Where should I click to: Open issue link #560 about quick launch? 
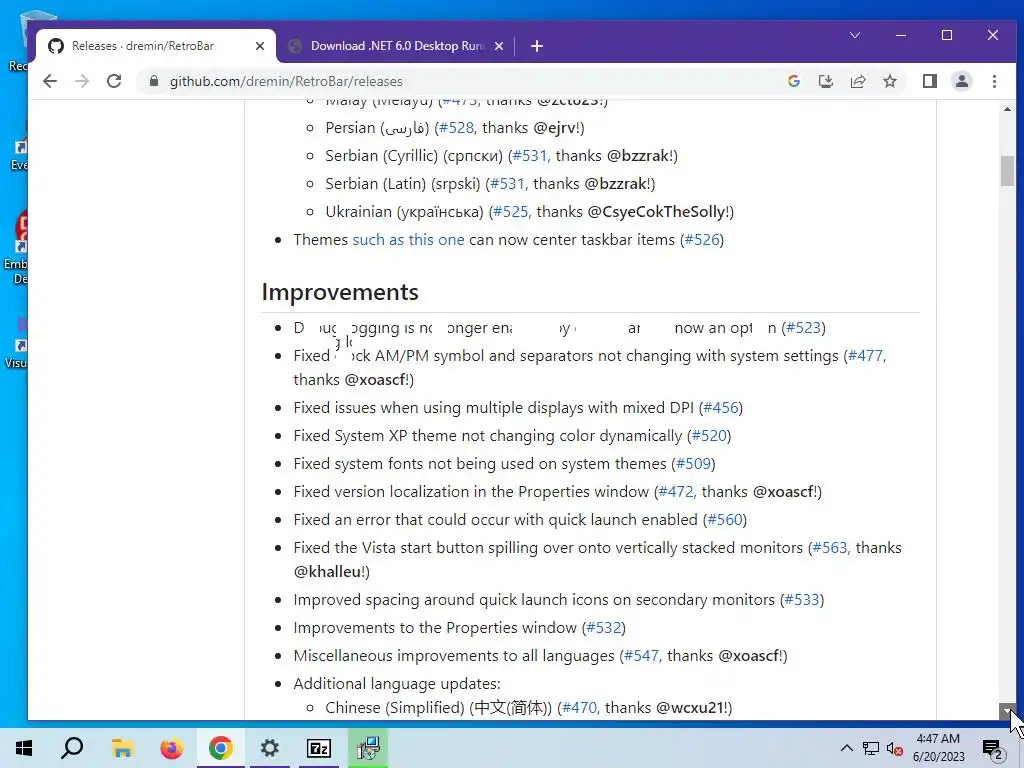[x=725, y=520]
